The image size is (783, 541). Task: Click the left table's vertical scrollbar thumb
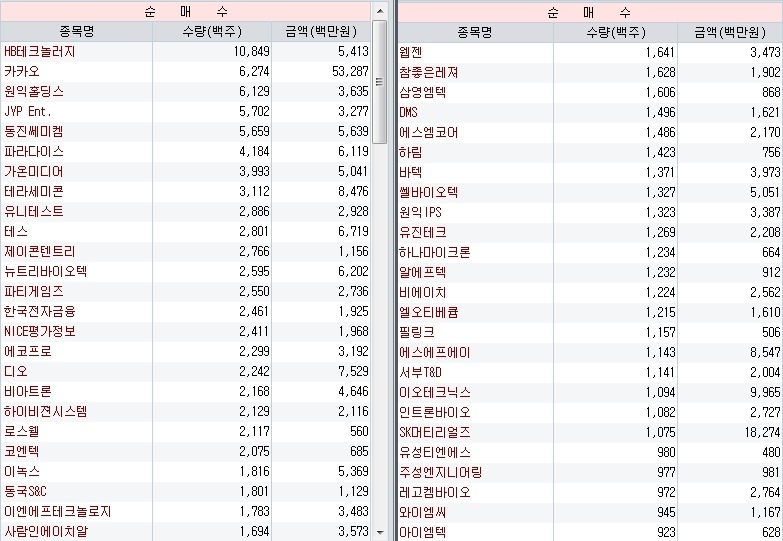coord(380,82)
